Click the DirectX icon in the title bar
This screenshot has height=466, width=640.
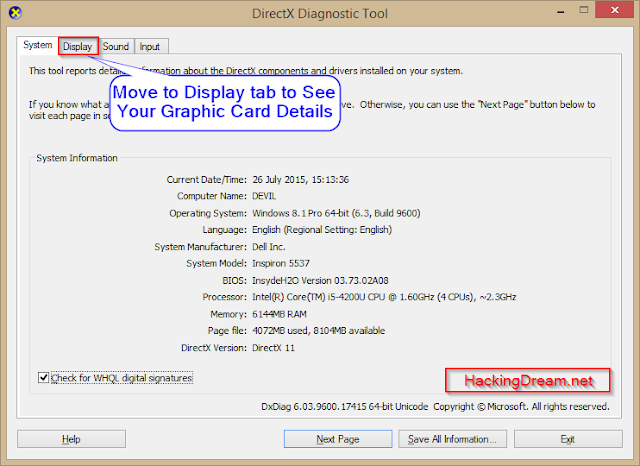[15, 13]
